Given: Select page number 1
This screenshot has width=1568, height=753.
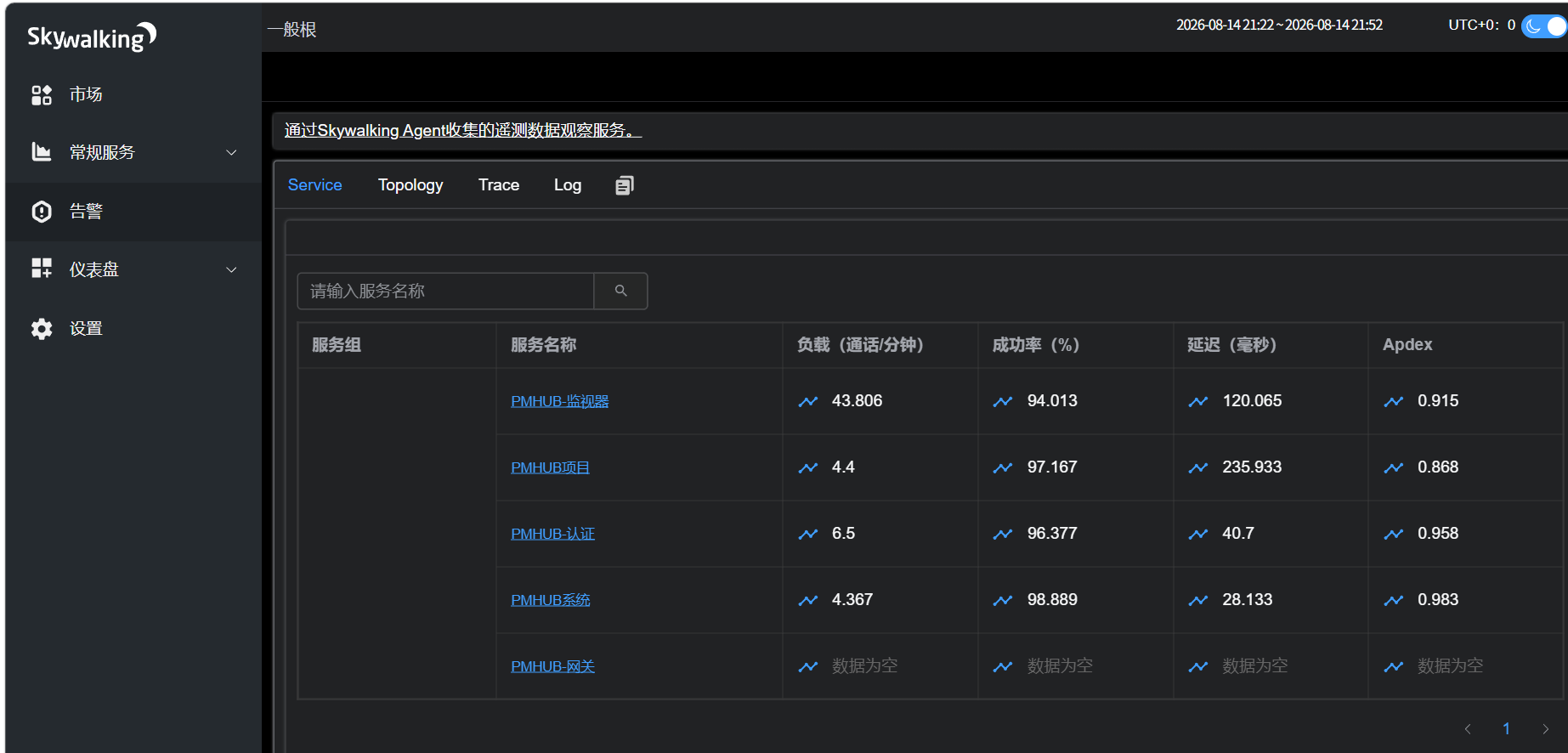Looking at the screenshot, I should click(1506, 728).
